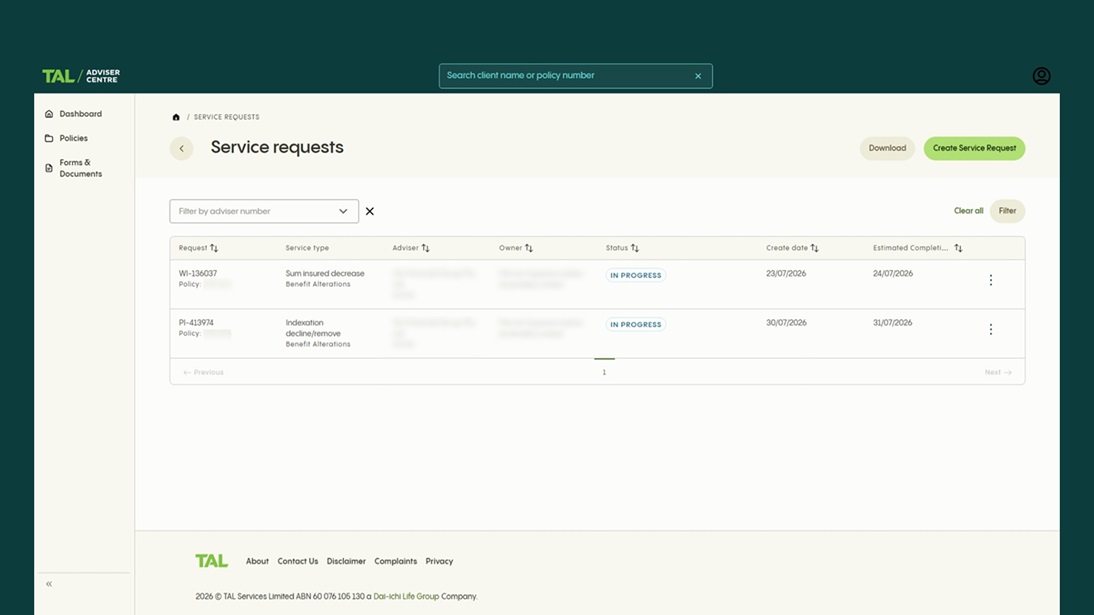Viewport: 1094px width, 615px height.
Task: Click the Filter button
Action: [x=1007, y=211]
